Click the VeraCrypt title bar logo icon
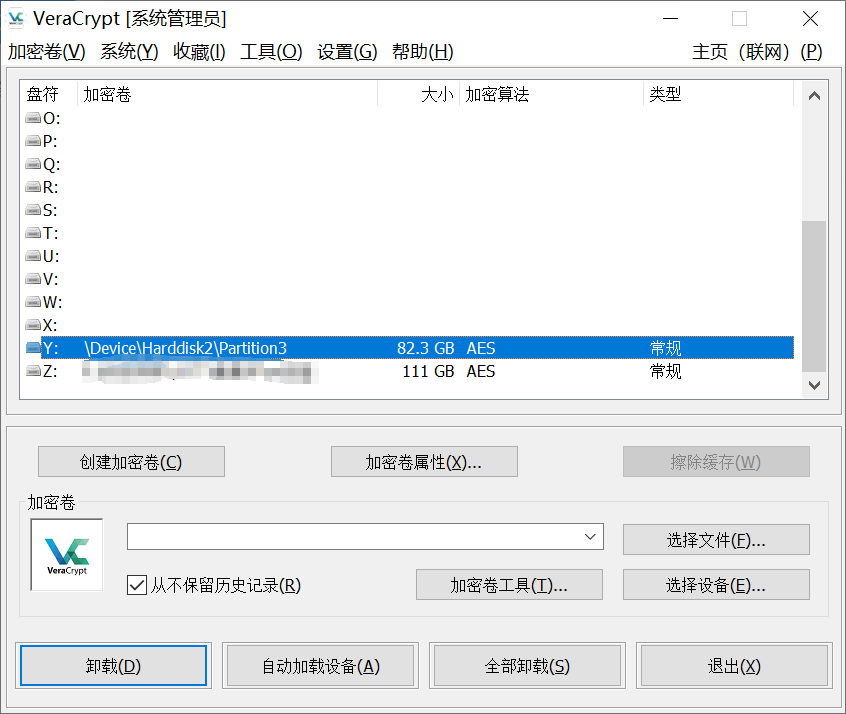Viewport: 846px width, 714px height. (x=16, y=18)
